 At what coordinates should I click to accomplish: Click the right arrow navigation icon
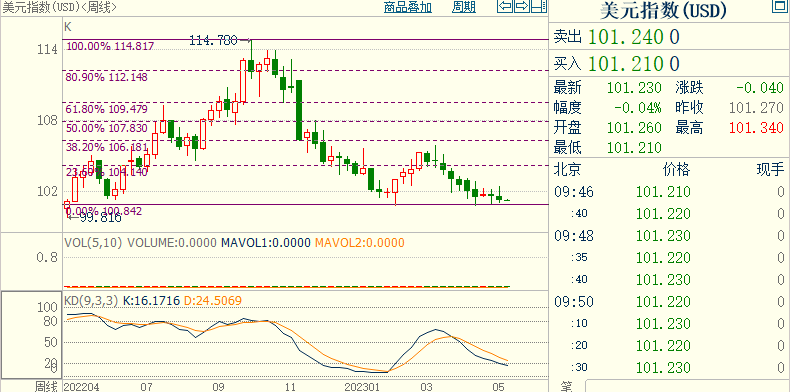(522, 7)
